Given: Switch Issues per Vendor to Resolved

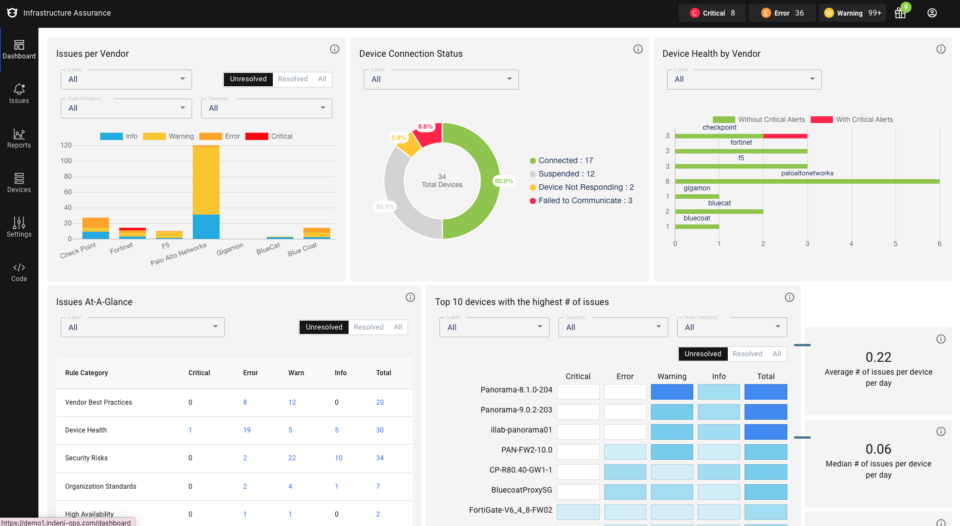Looking at the screenshot, I should coord(292,79).
